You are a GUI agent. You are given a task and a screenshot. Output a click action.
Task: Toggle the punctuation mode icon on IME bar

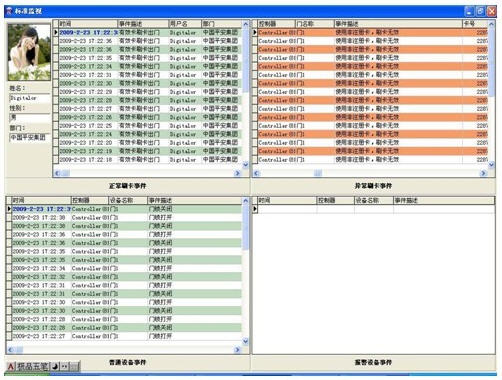click(64, 367)
